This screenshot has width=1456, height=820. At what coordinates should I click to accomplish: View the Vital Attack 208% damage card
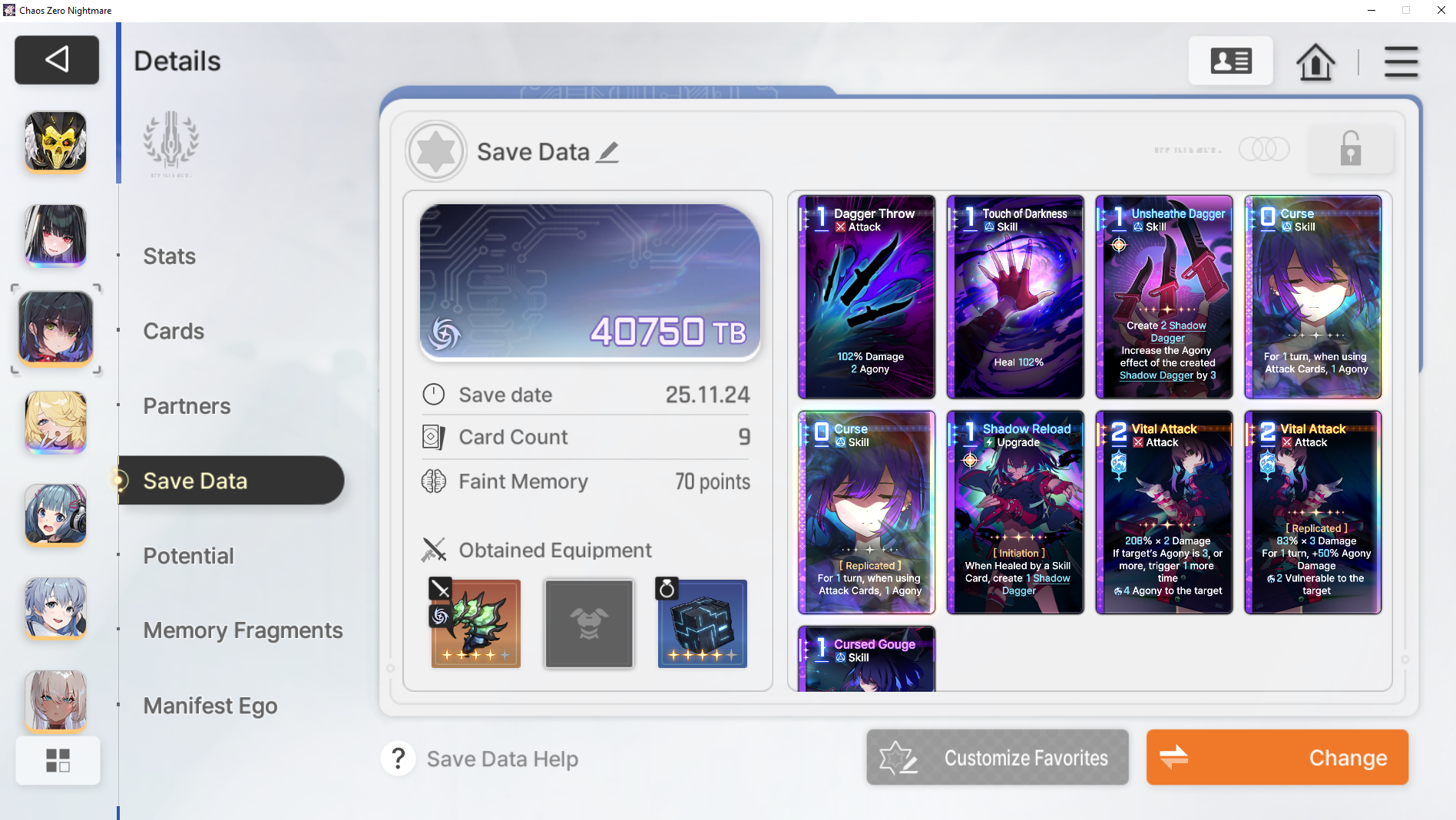(1164, 512)
